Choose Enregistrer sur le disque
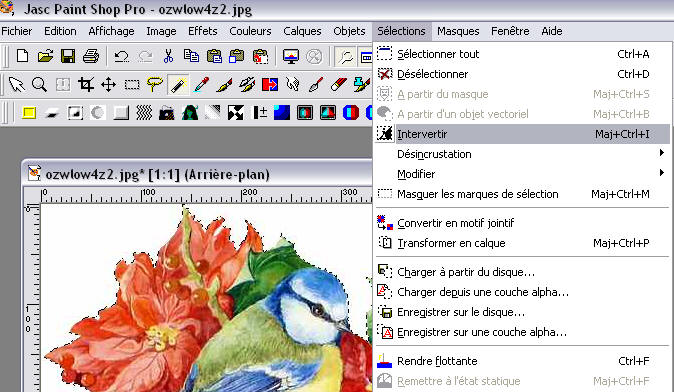The image size is (674, 392). click(x=522, y=312)
